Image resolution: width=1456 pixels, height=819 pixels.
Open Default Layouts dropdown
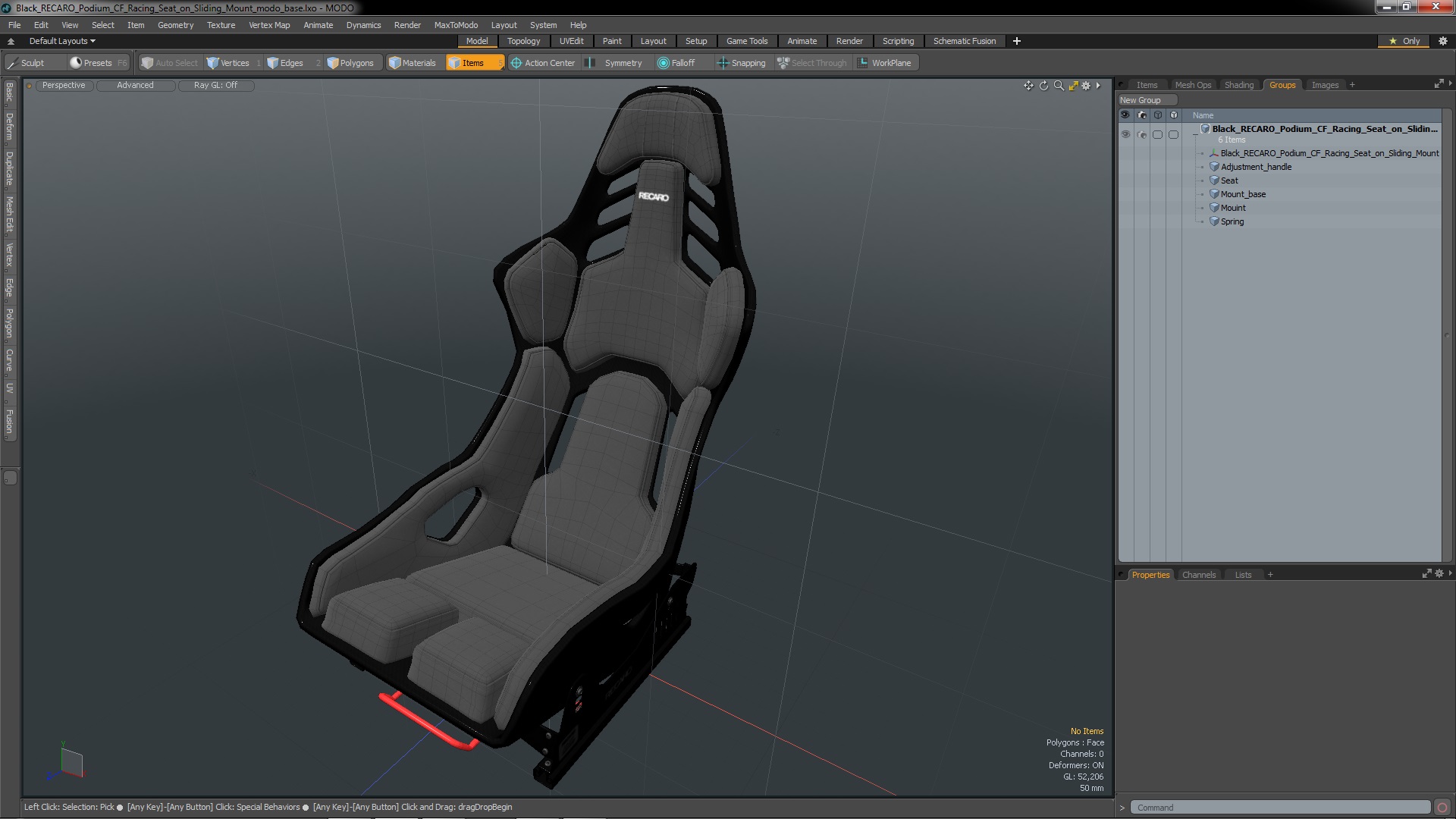coord(61,41)
